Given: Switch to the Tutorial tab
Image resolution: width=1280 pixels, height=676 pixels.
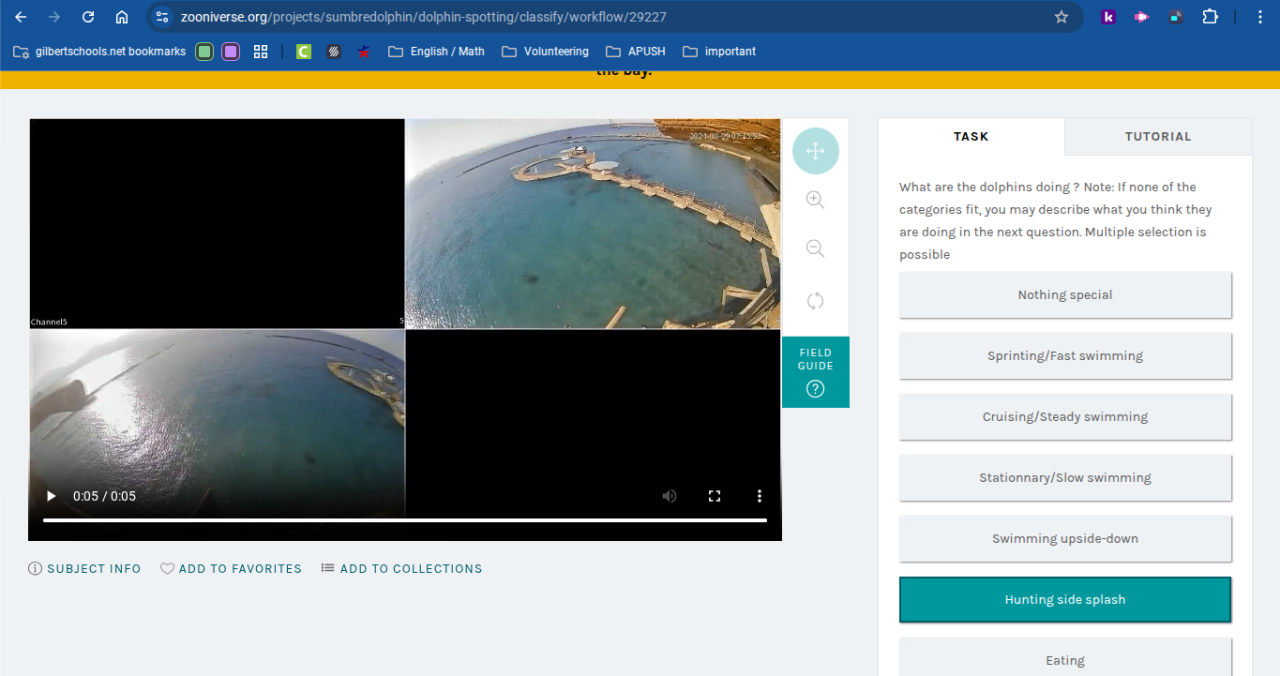Looking at the screenshot, I should (1157, 137).
